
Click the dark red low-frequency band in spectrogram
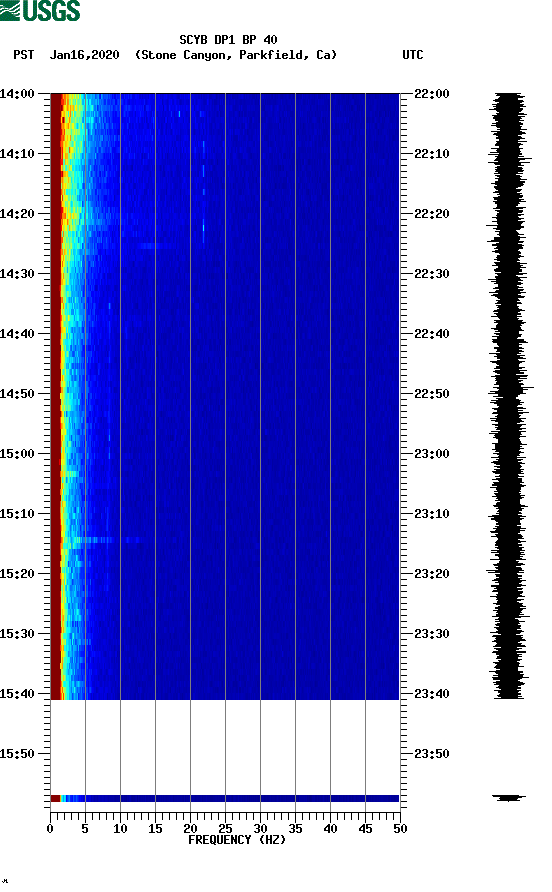point(55,396)
